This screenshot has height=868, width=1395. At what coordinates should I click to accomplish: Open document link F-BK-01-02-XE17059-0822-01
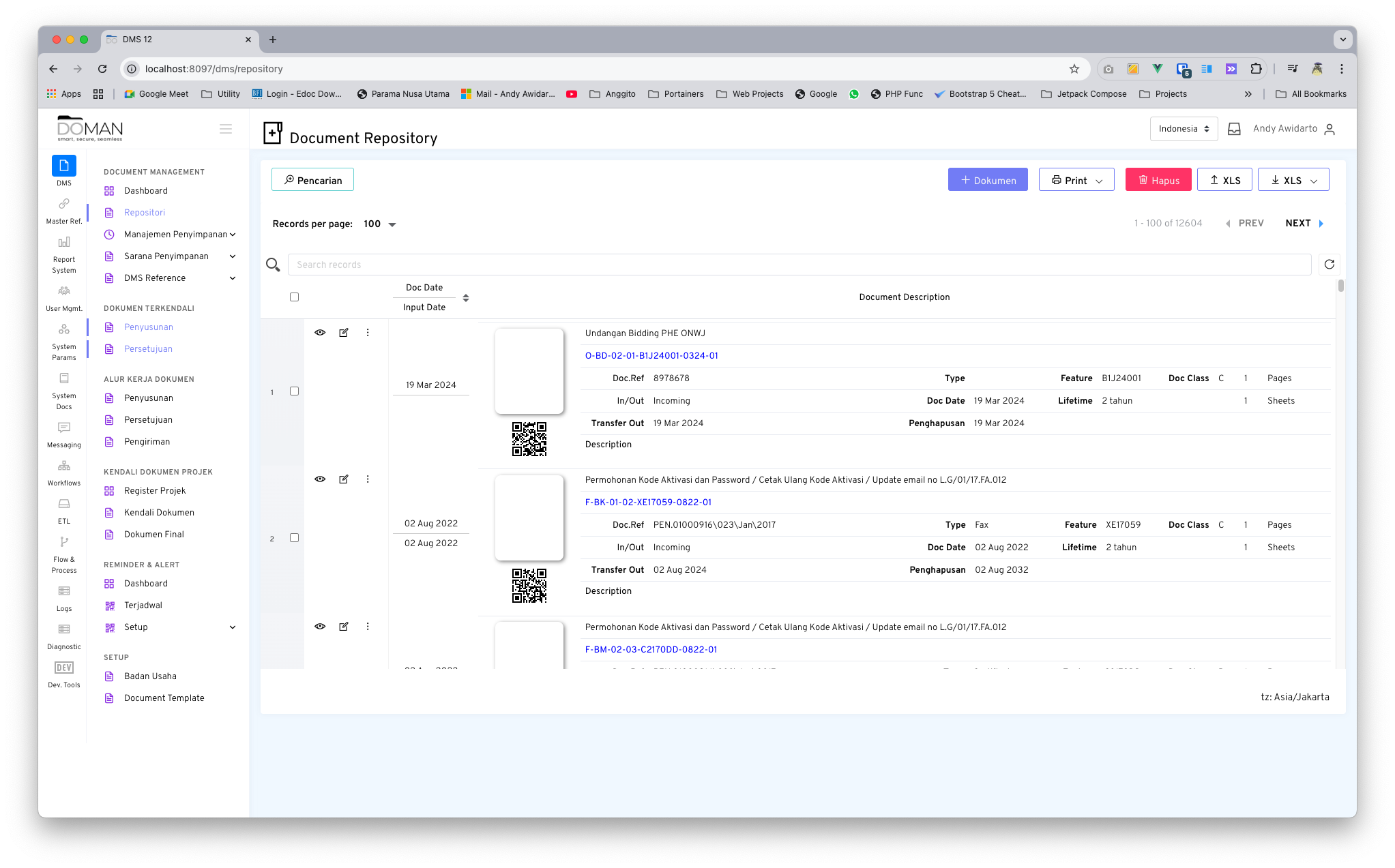pos(648,502)
